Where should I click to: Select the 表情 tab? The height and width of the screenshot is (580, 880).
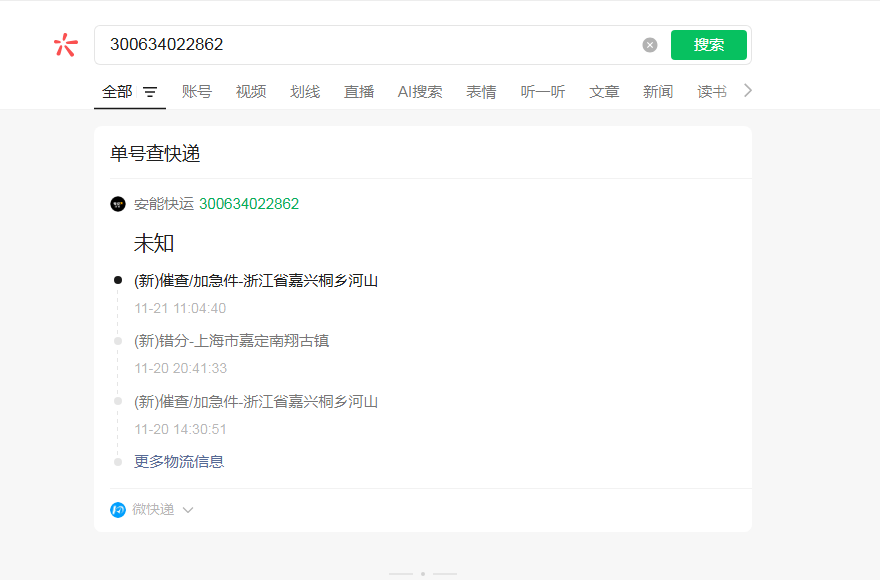pos(481,92)
